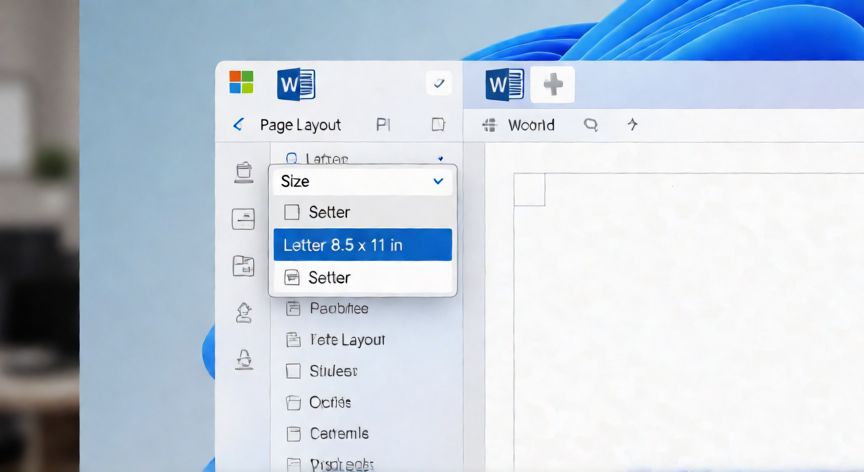Image resolution: width=864 pixels, height=472 pixels.
Task: Open the Cerremls list item
Action: (x=339, y=433)
